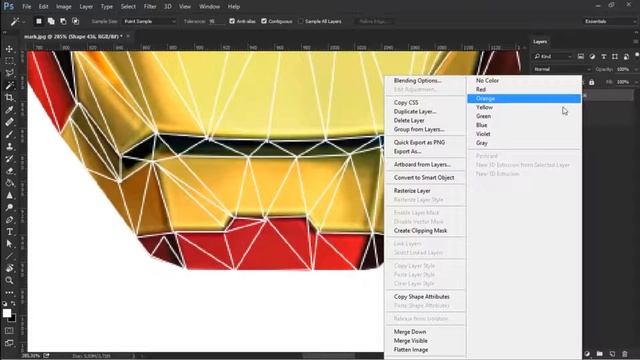
Task: Open the Kind filter dropdown in Layers
Action: click(553, 56)
